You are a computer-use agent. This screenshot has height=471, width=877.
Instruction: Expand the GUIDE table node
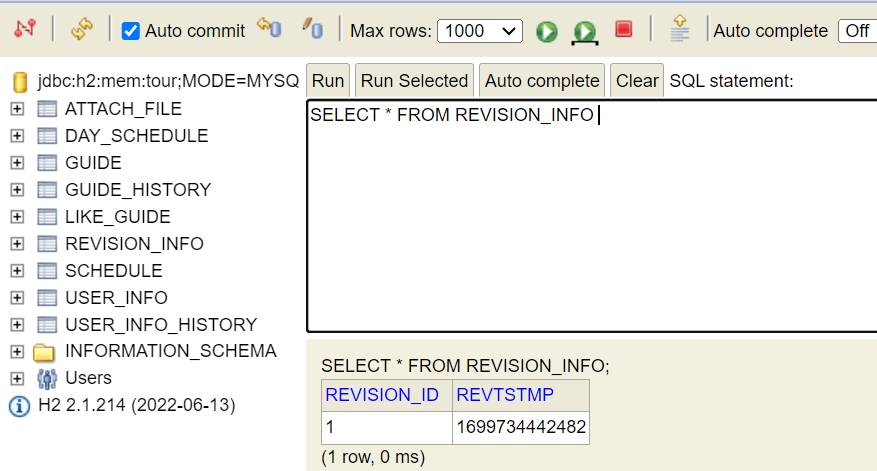click(17, 163)
